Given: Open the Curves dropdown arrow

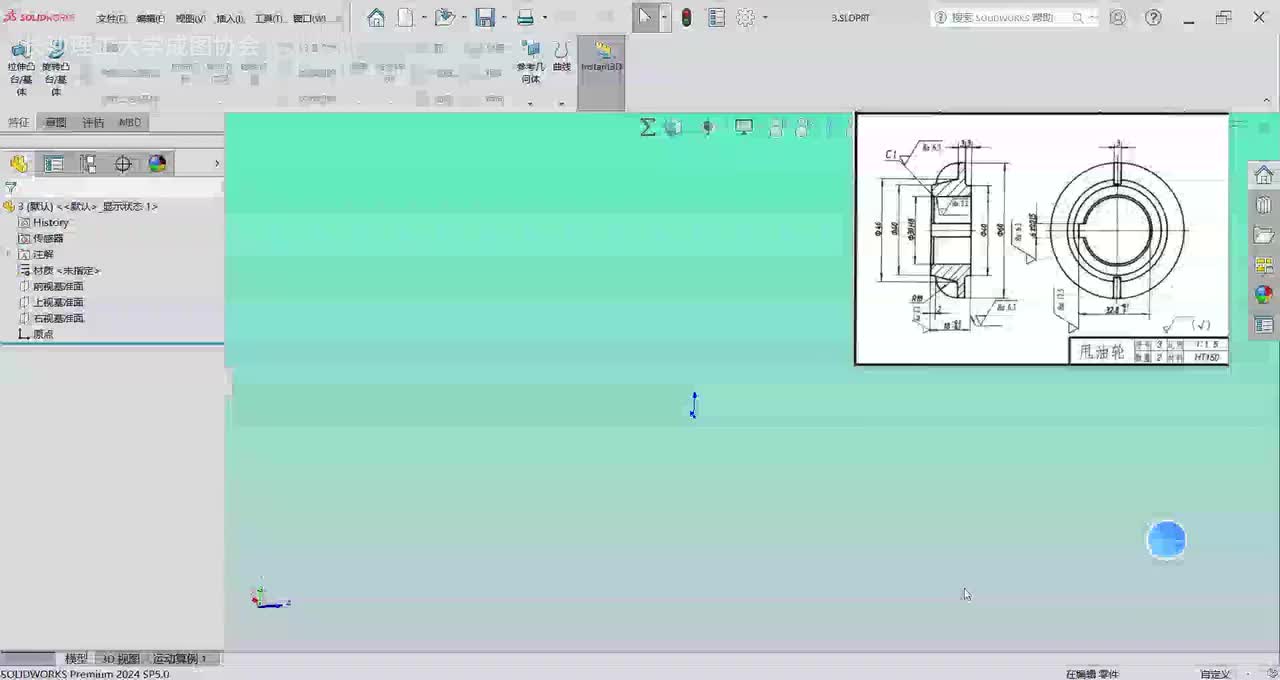Looking at the screenshot, I should point(562,103).
